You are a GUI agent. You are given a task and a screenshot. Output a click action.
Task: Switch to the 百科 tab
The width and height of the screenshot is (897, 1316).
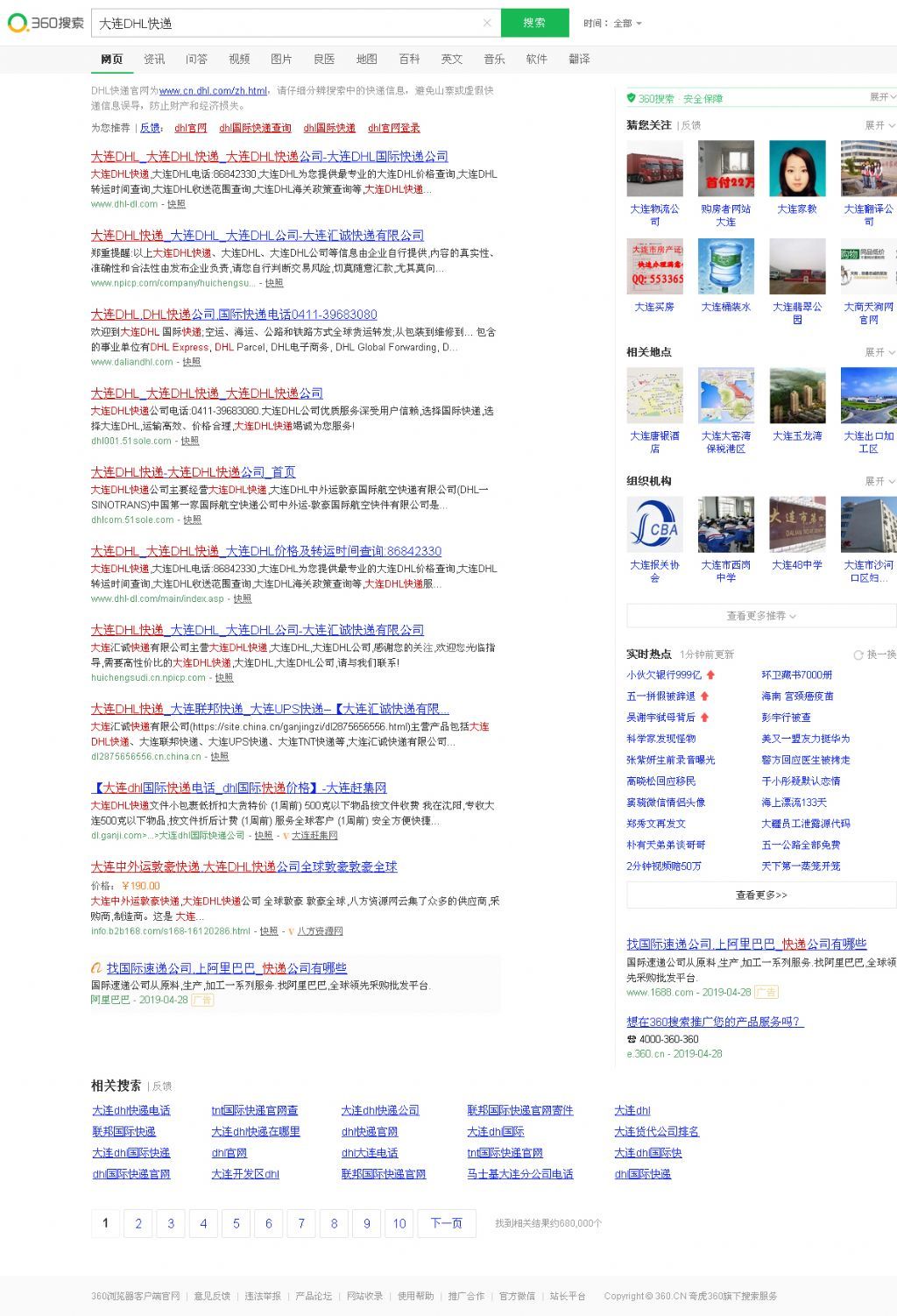pos(409,60)
